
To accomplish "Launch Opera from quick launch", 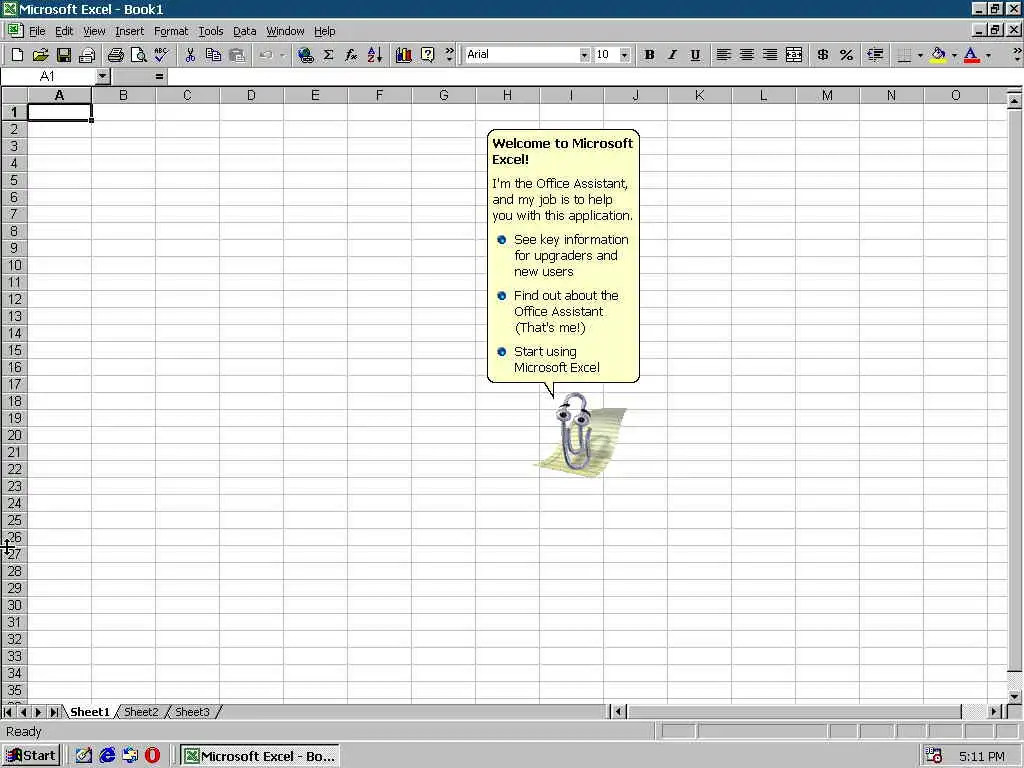I will [x=152, y=756].
